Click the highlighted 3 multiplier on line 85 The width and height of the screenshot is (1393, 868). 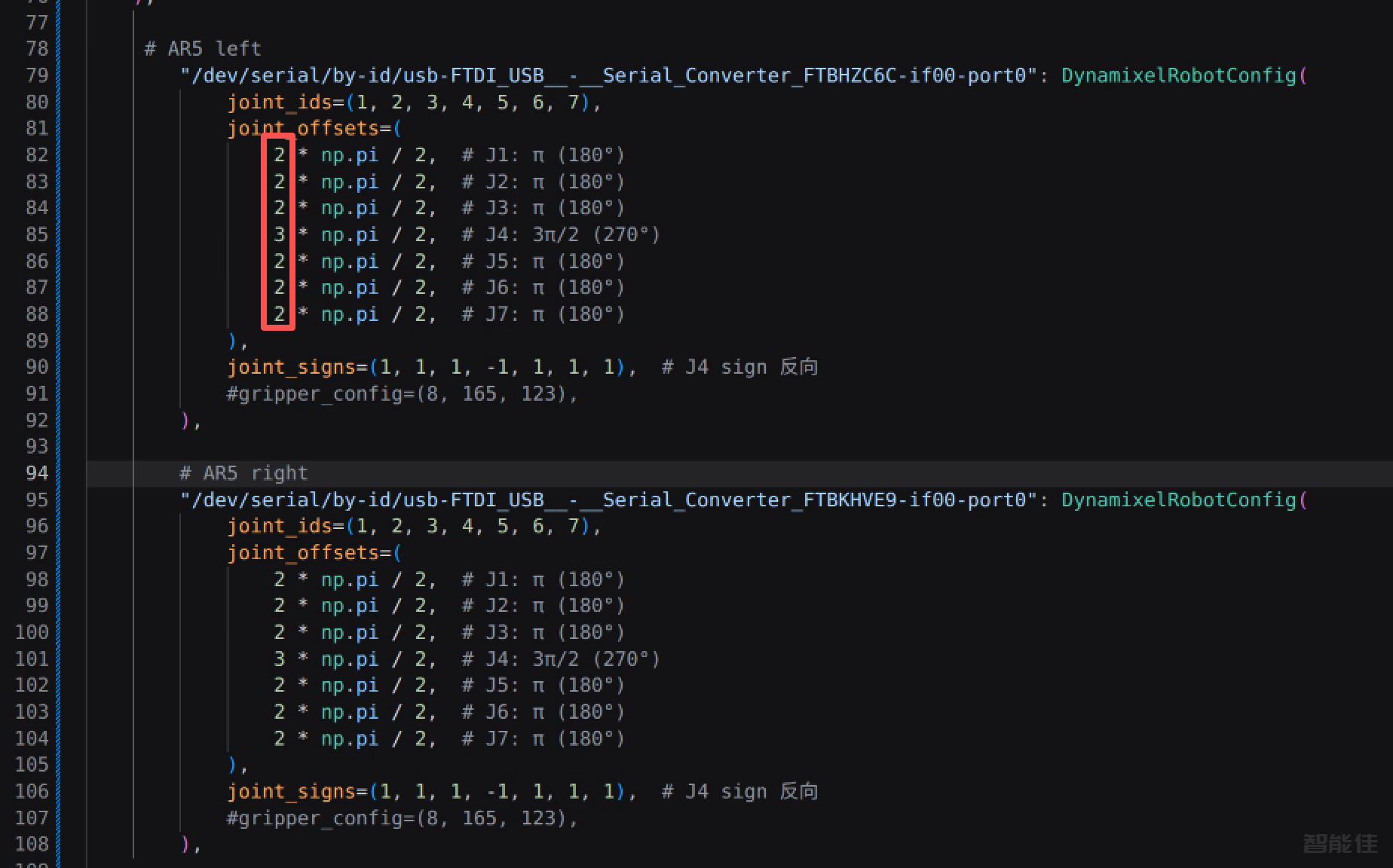pyautogui.click(x=279, y=234)
